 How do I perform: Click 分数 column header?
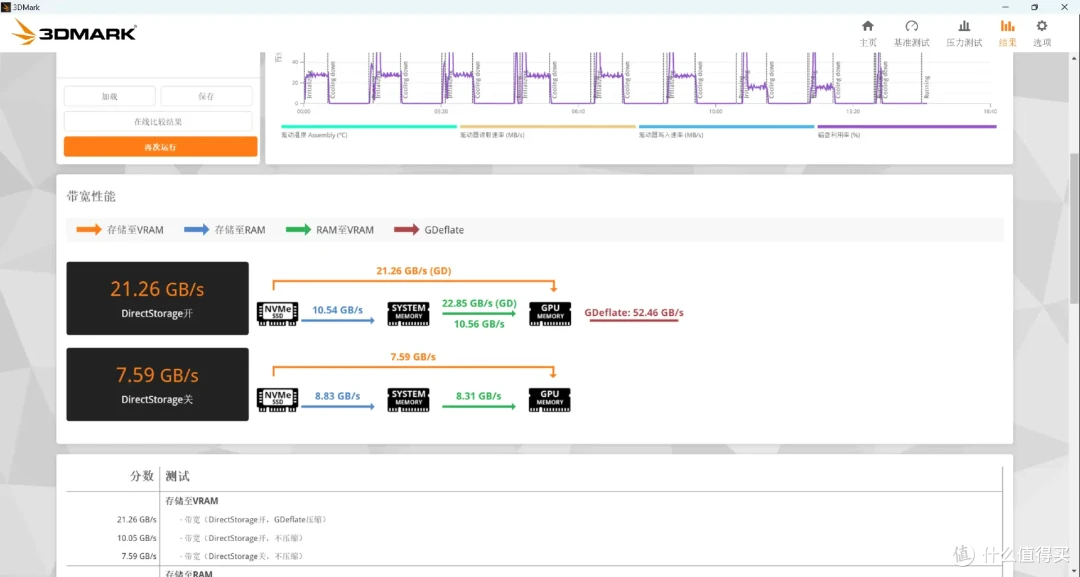(142, 476)
